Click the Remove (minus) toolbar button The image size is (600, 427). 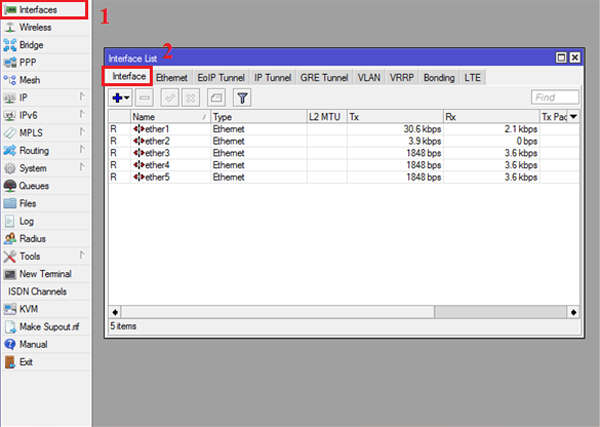144,97
